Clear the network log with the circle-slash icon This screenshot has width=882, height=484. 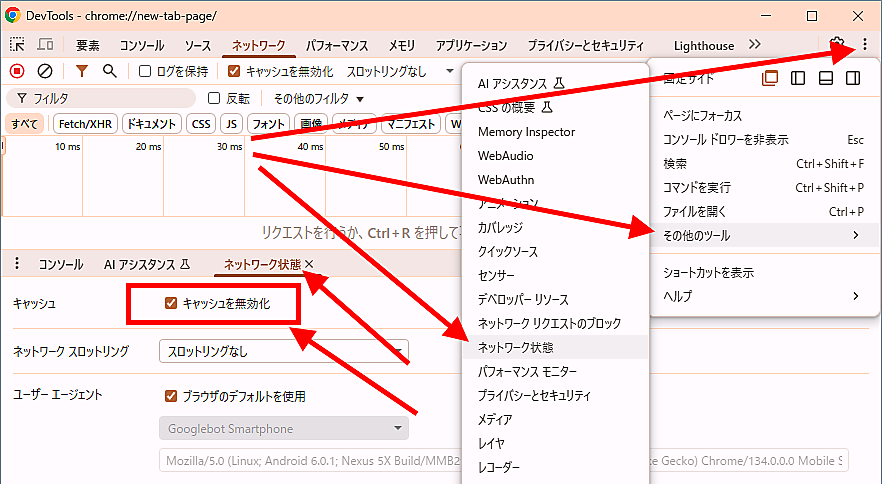(x=45, y=71)
